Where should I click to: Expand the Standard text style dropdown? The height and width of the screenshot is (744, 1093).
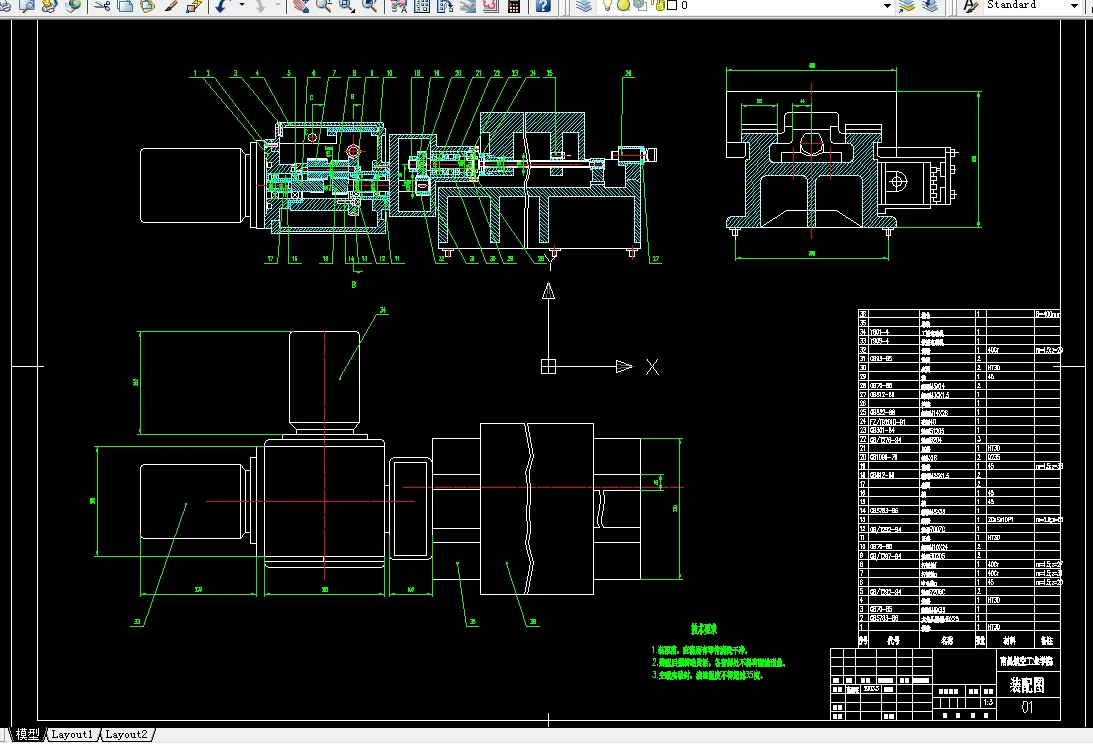pyautogui.click(x=1074, y=6)
